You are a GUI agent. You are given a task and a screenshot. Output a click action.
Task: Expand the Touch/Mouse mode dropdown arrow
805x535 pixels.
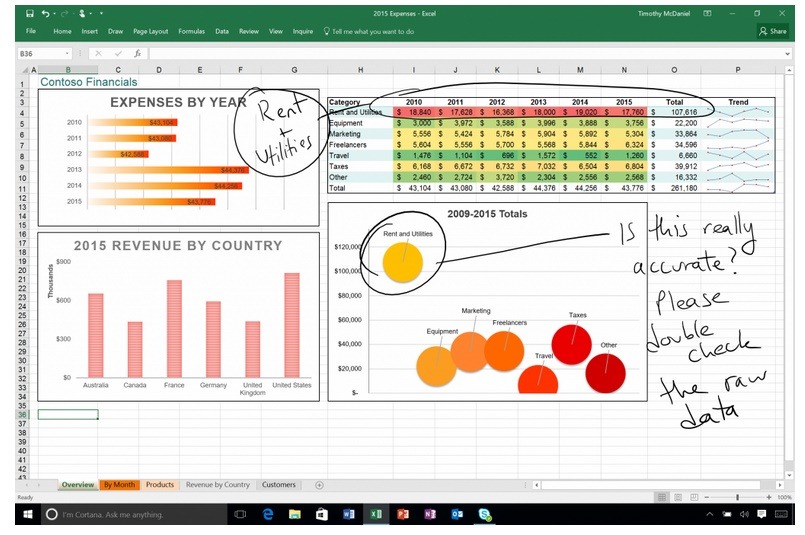91,13
